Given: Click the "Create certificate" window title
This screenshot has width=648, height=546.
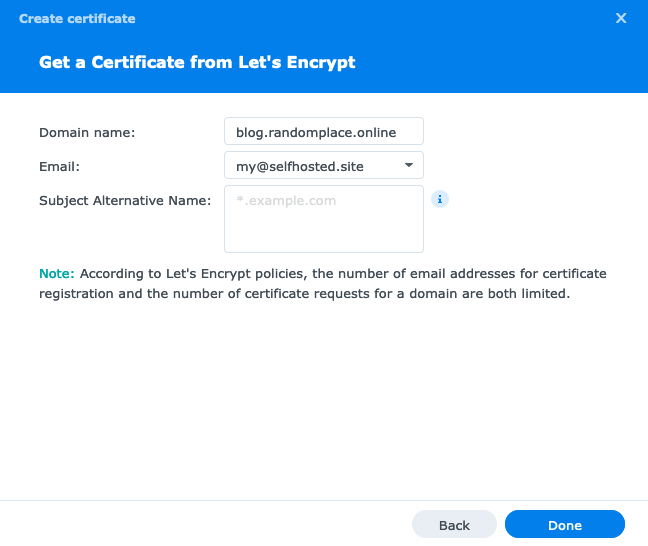Looking at the screenshot, I should pyautogui.click(x=77, y=18).
